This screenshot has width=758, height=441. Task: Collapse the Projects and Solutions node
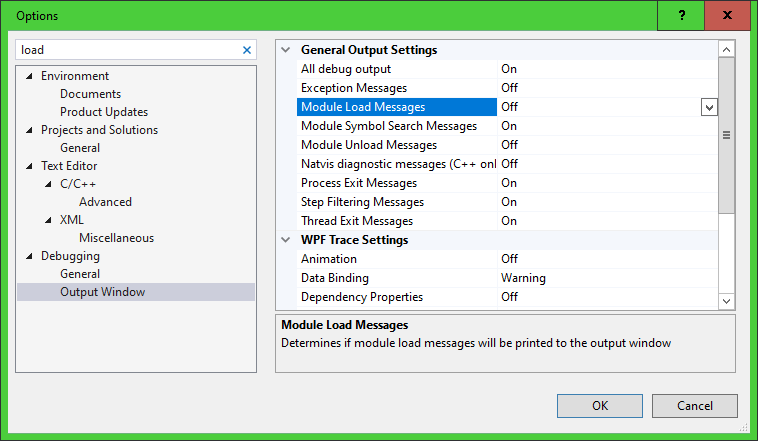pyautogui.click(x=29, y=130)
